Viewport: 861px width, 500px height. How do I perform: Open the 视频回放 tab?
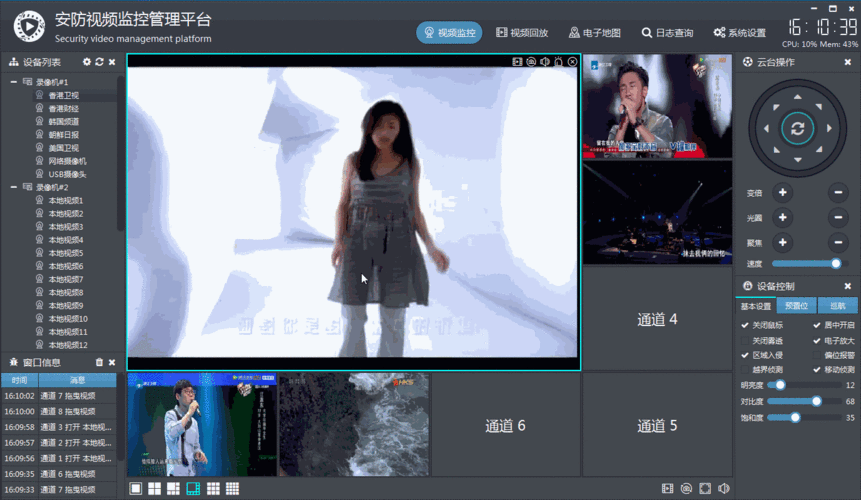522,33
